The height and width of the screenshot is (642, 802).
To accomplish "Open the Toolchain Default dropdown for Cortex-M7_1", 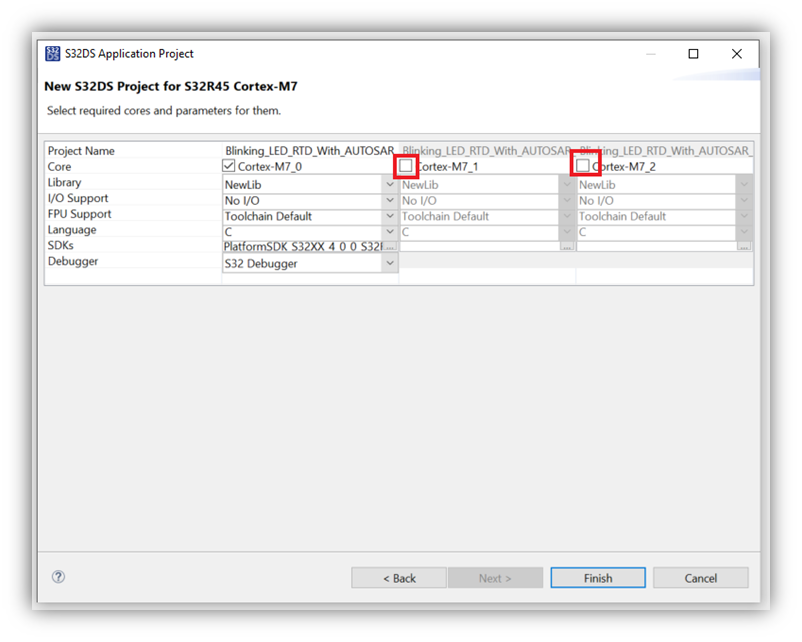I will [x=566, y=216].
